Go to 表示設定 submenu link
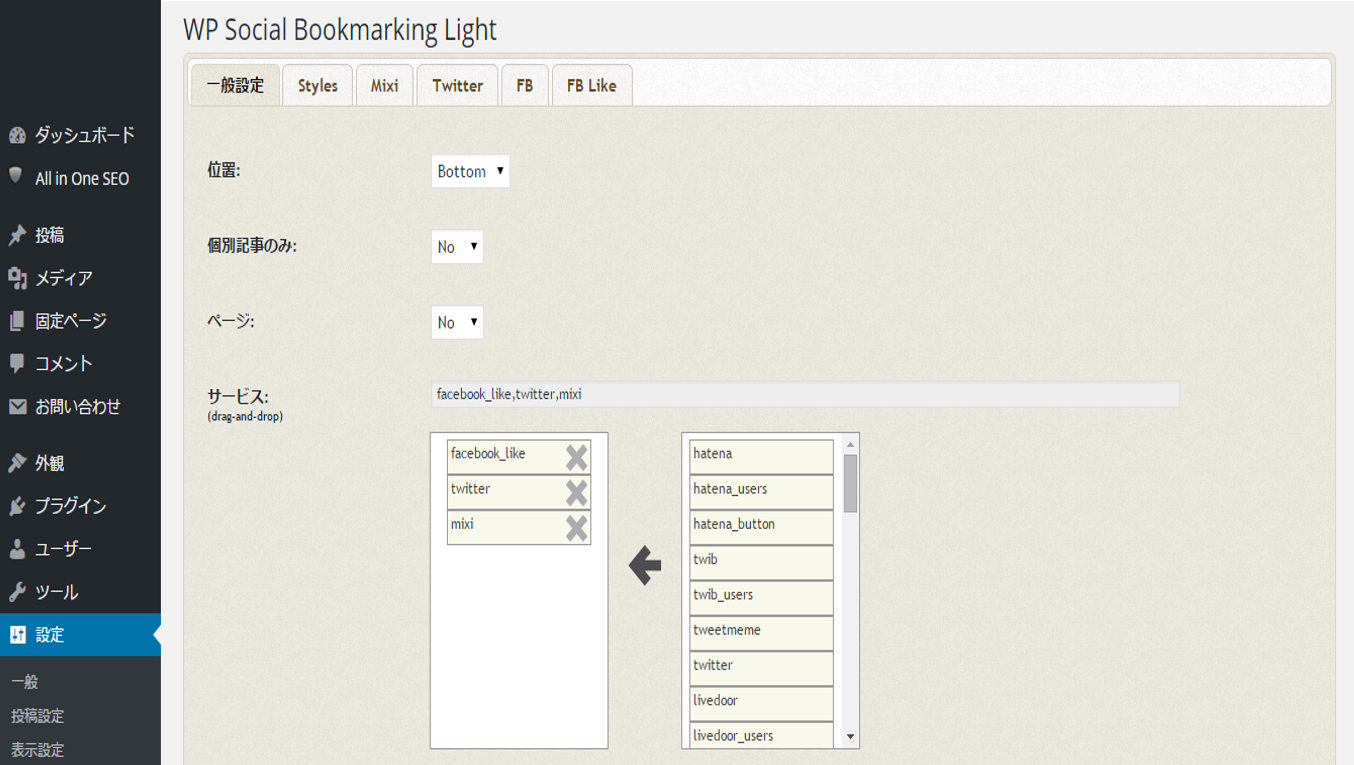Screen dimensions: 1354x765 38,750
